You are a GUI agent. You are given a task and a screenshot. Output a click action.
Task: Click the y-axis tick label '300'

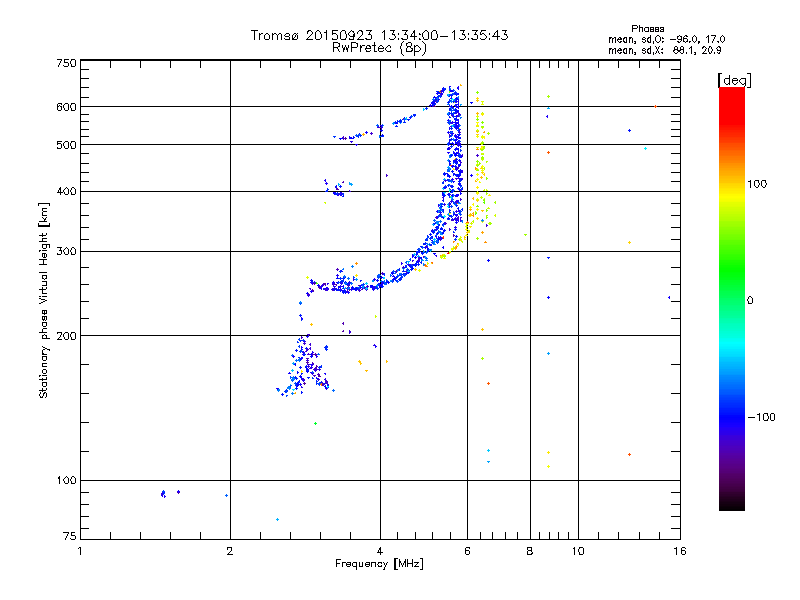coord(66,252)
